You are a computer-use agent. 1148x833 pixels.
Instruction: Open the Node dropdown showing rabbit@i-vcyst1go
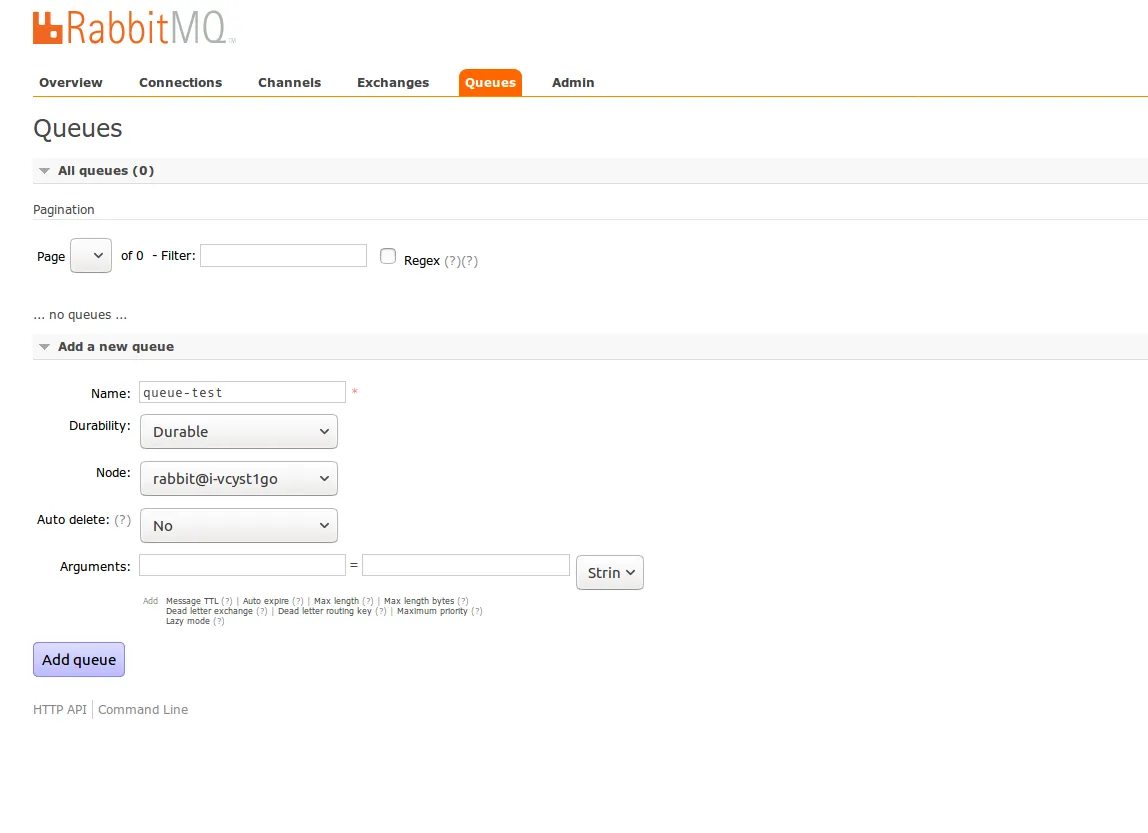pos(239,479)
